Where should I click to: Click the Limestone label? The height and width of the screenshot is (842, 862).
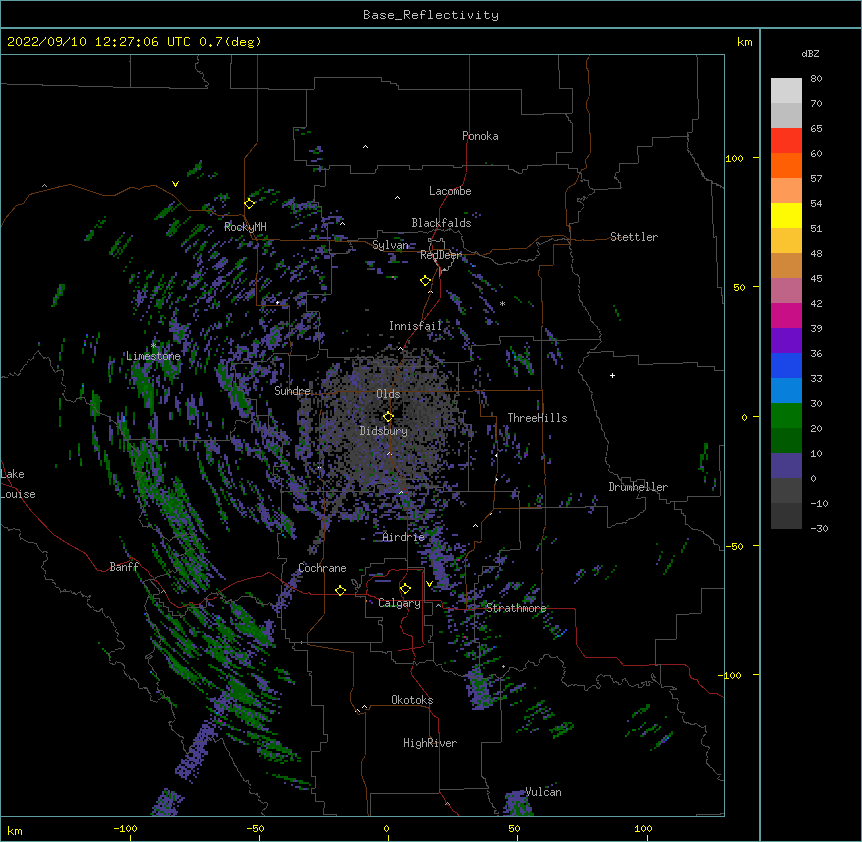coord(153,356)
